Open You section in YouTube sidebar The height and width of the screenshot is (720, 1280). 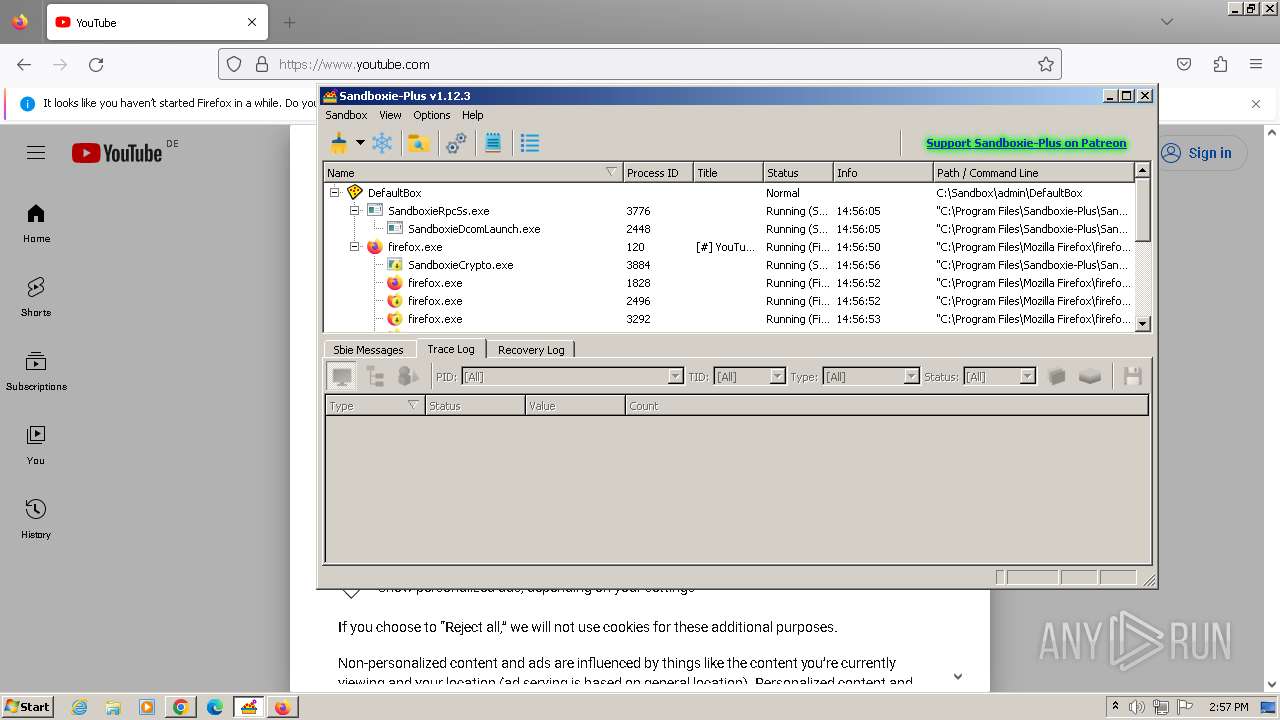pyautogui.click(x=36, y=446)
